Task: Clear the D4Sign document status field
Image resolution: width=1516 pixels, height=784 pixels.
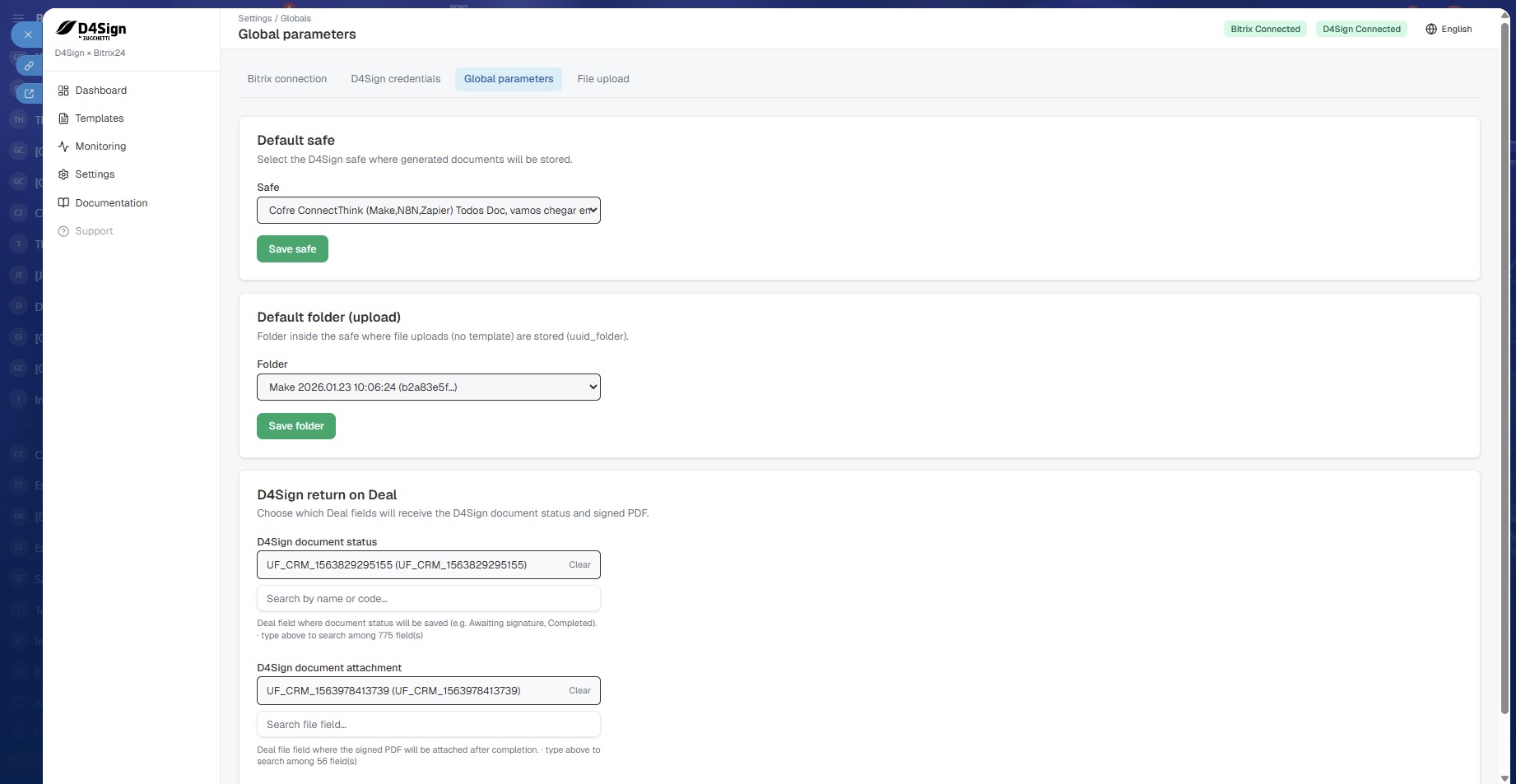Action: coord(579,565)
